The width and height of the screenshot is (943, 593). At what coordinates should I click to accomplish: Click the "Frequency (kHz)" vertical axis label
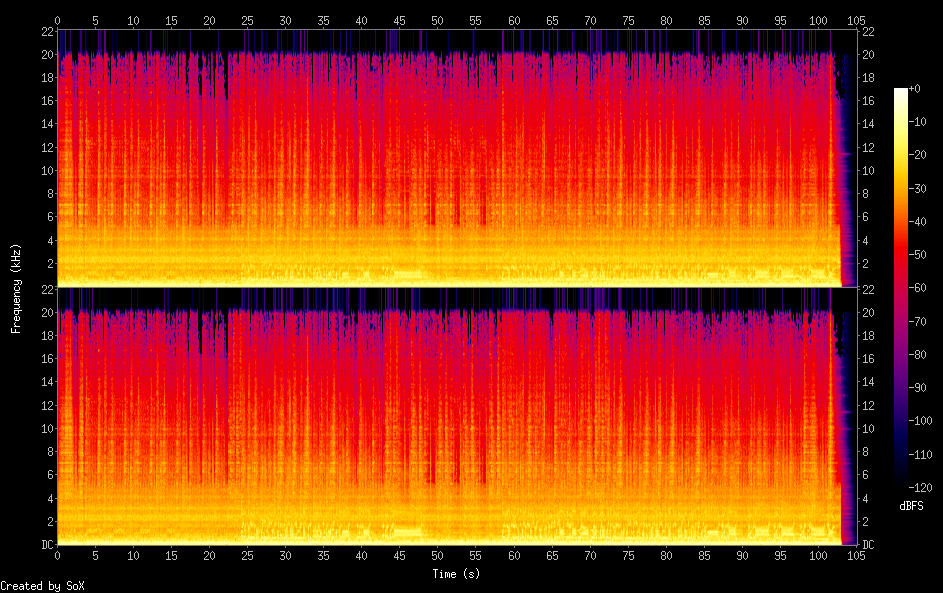point(16,288)
